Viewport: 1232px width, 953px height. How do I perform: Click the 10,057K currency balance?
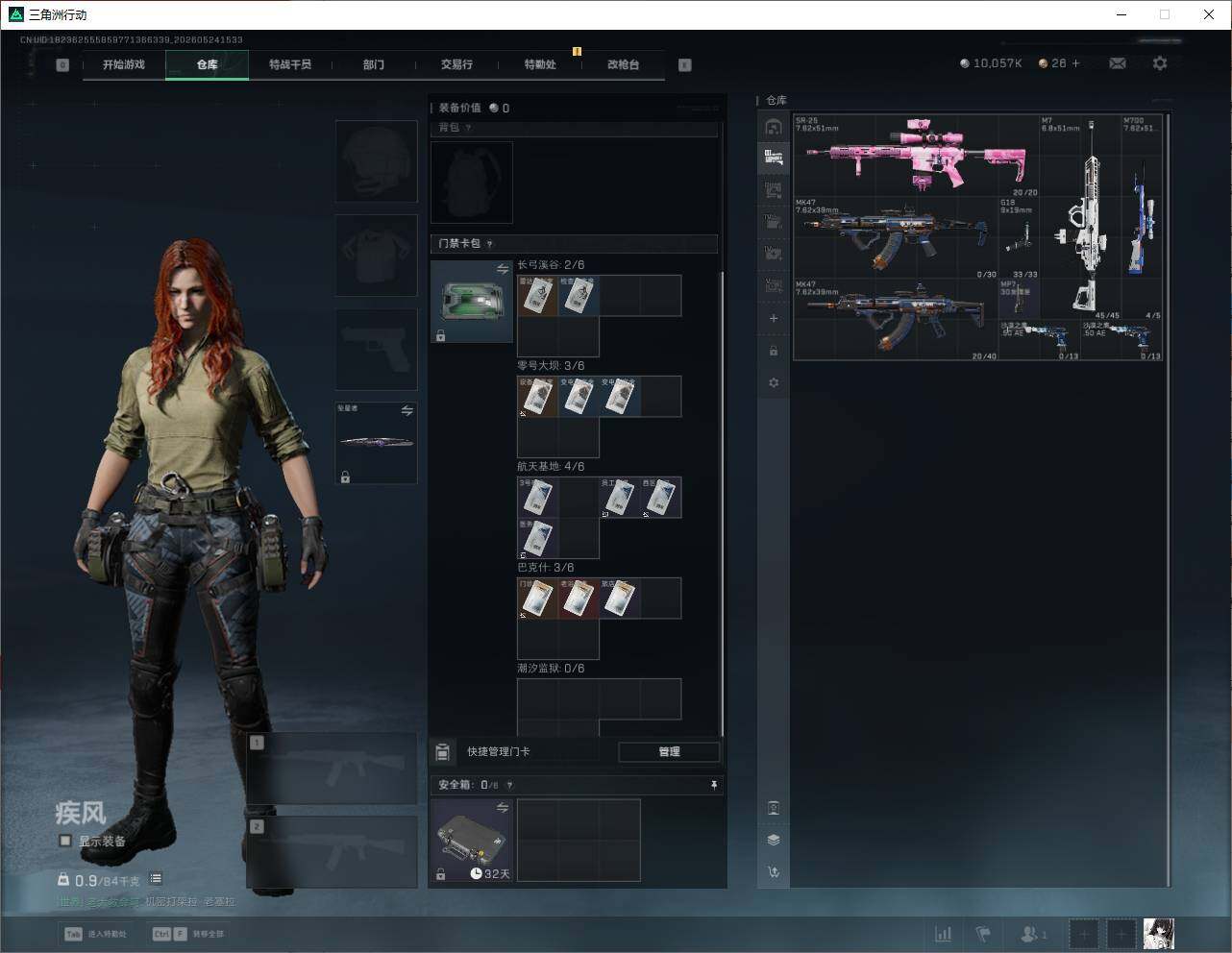point(991,63)
